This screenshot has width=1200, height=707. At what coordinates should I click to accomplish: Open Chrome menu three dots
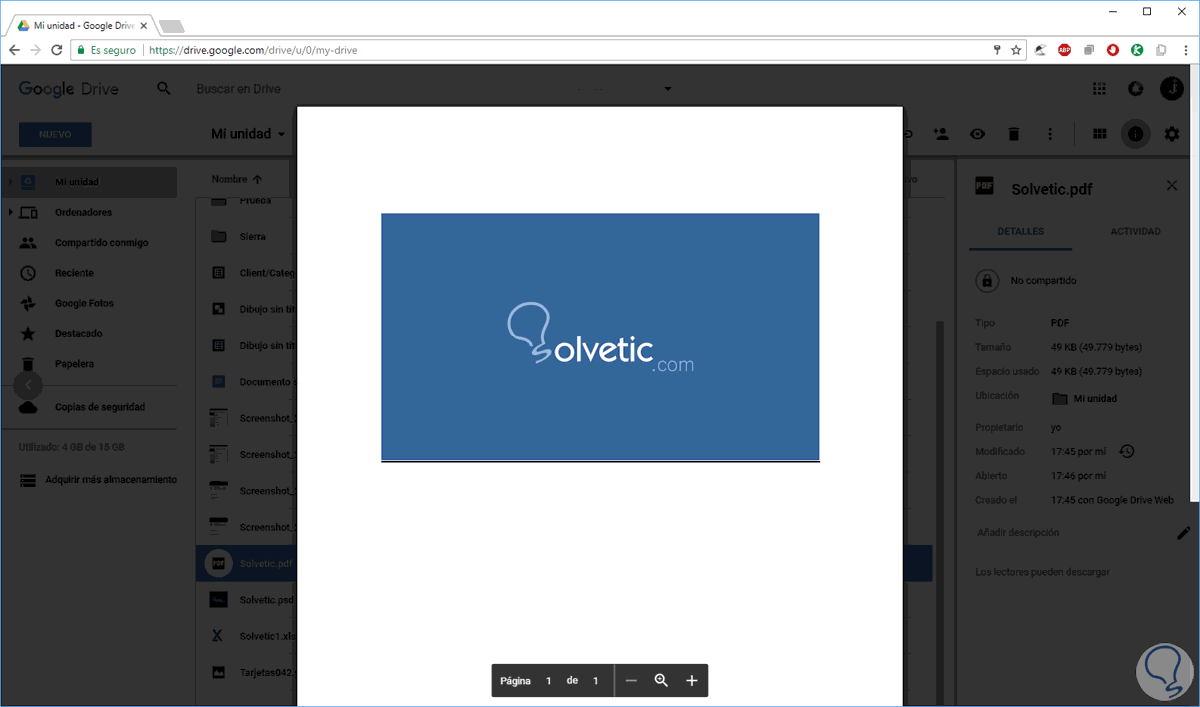click(x=1184, y=49)
